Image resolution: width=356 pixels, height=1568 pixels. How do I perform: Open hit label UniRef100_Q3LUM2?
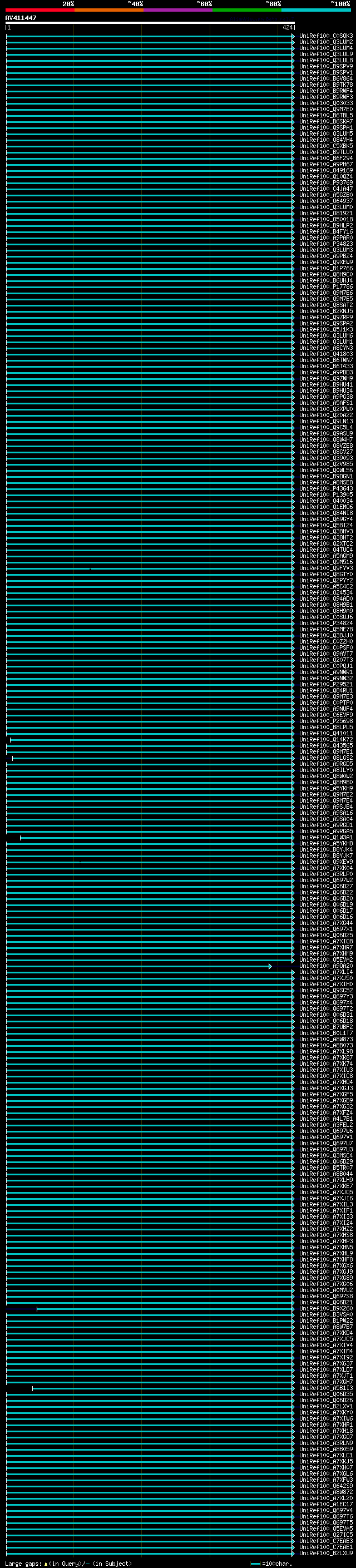coord(326,42)
